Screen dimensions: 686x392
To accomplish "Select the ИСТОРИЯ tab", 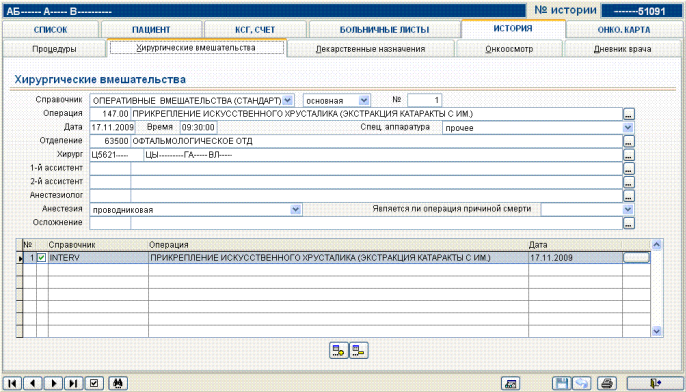I will click(513, 29).
